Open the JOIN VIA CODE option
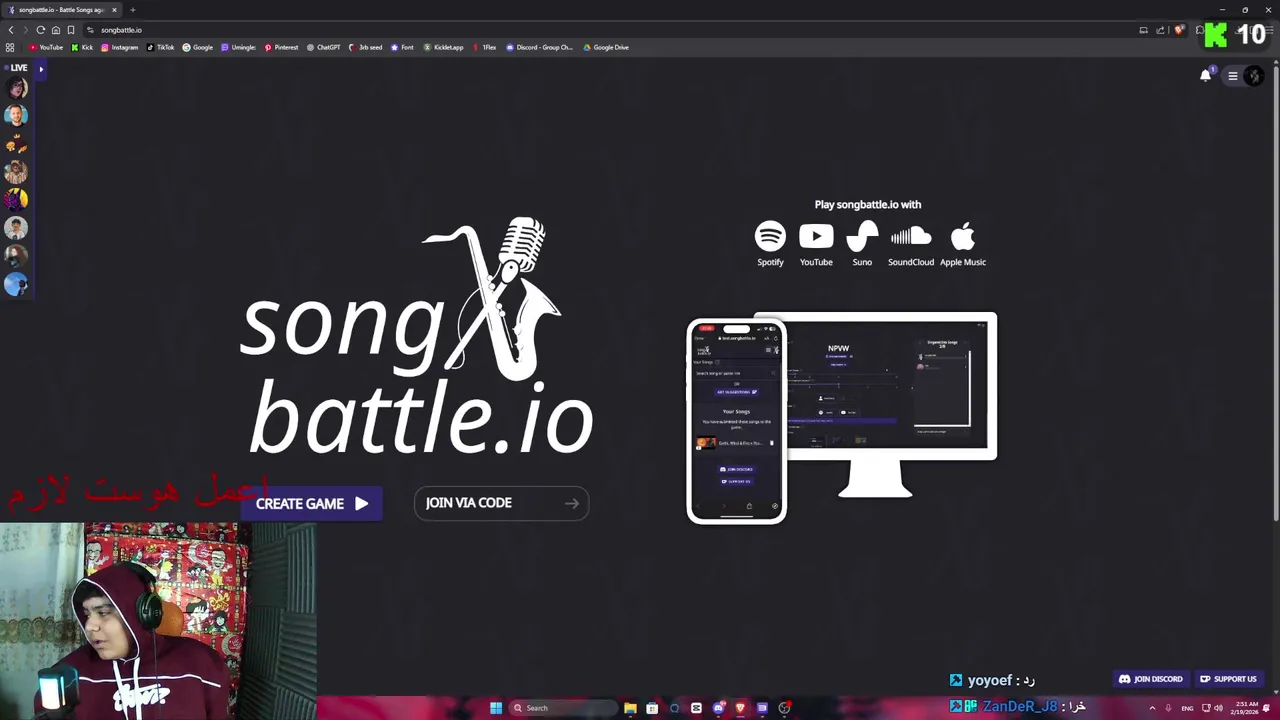This screenshot has width=1280, height=720. (502, 503)
